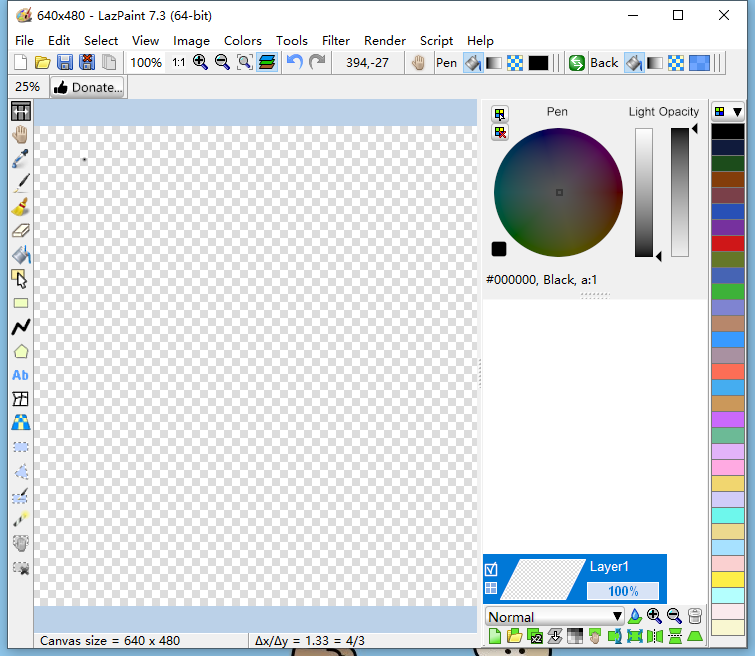This screenshot has width=755, height=656.
Task: Select the Pen drawing tool in toolbox
Action: pyautogui.click(x=20, y=183)
